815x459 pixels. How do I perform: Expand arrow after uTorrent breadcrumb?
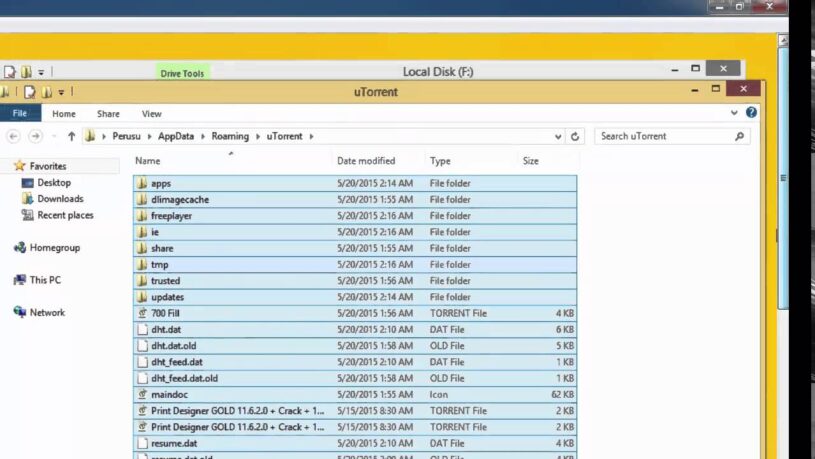pyautogui.click(x=311, y=136)
